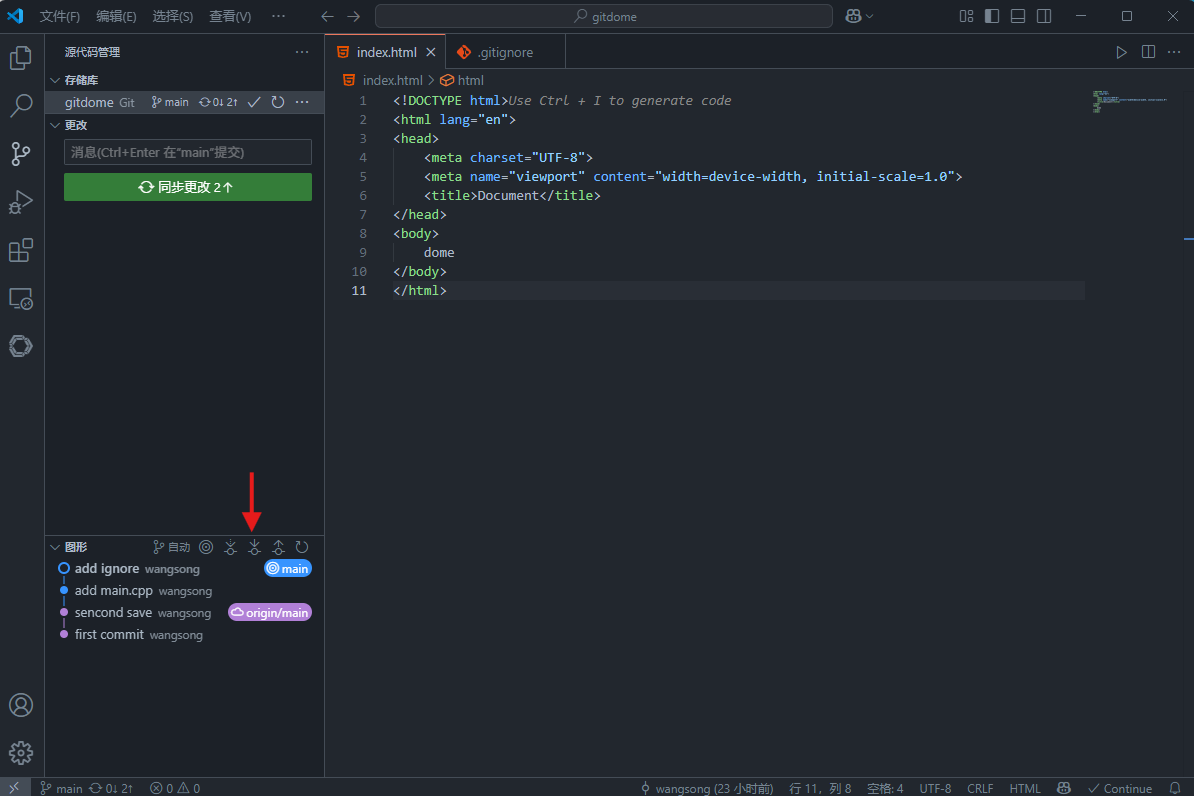Select the Extensions icon in the Activity Bar
The image size is (1194, 796).
point(21,250)
